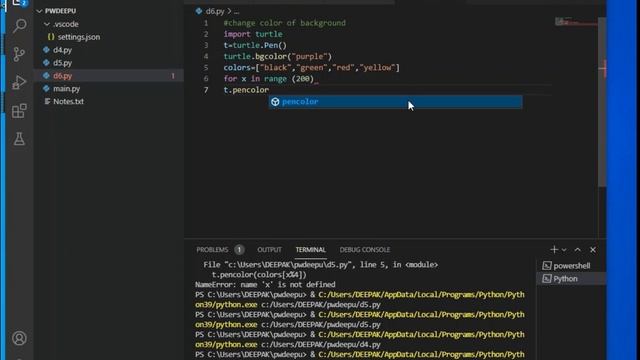The height and width of the screenshot is (360, 640).
Task: Open the Search view in activity bar
Action: (x=19, y=26)
